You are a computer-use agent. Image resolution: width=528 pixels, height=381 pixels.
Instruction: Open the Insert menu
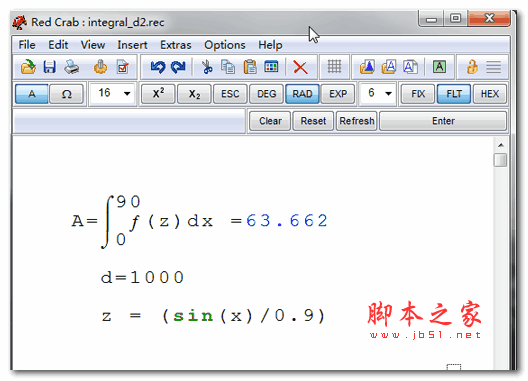tap(132, 45)
